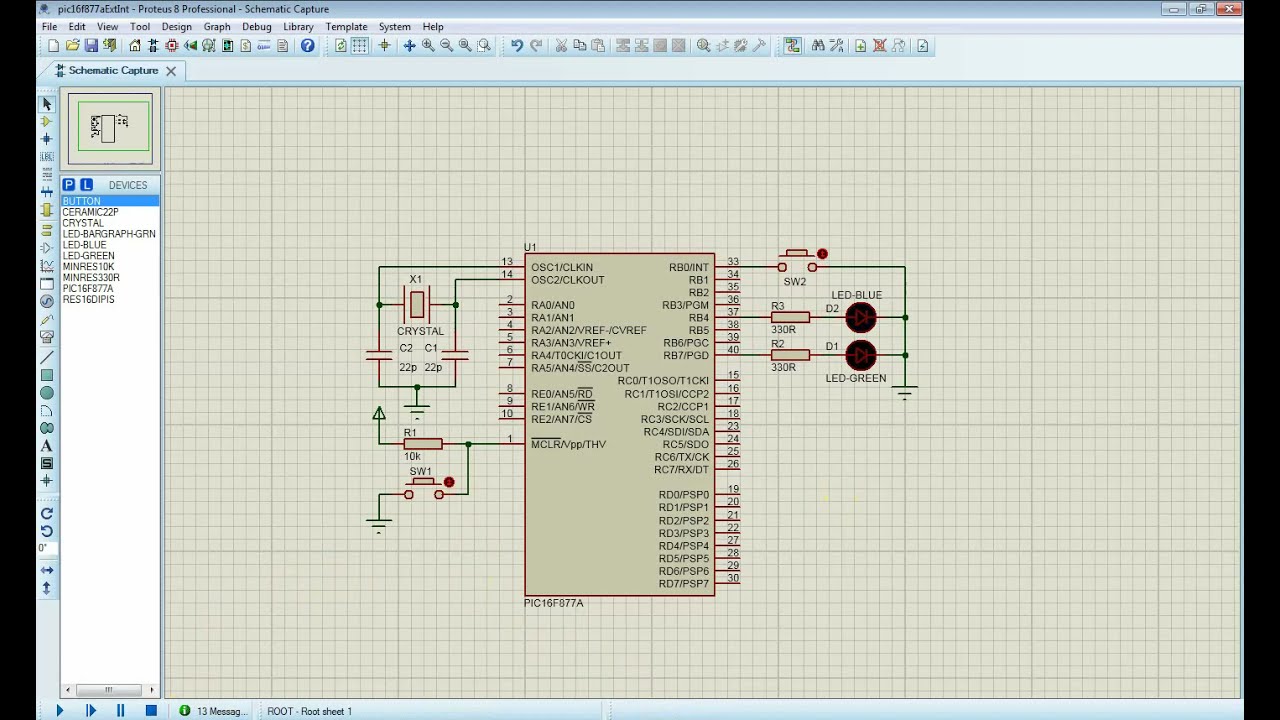Click the Rotate Anti-Clockwise icon

pos(46,531)
